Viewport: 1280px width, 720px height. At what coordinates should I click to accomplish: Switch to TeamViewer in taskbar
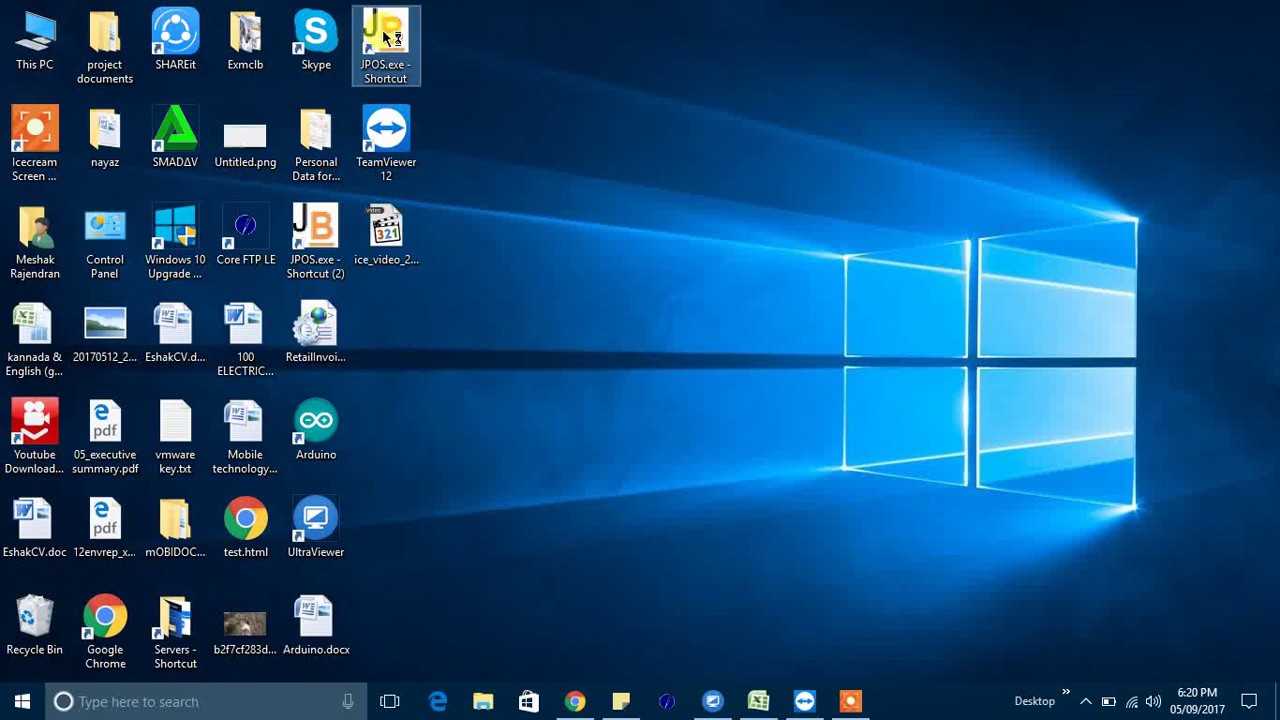tap(805, 701)
